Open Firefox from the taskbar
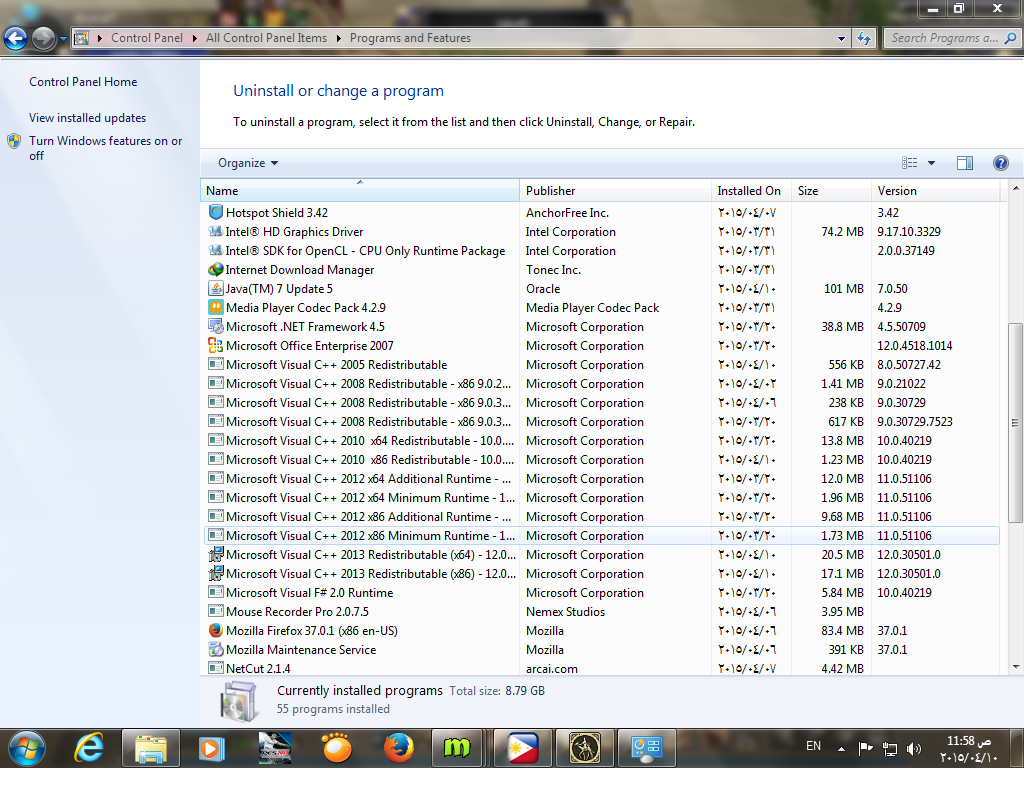Image resolution: width=1024 pixels, height=810 pixels. (398, 748)
